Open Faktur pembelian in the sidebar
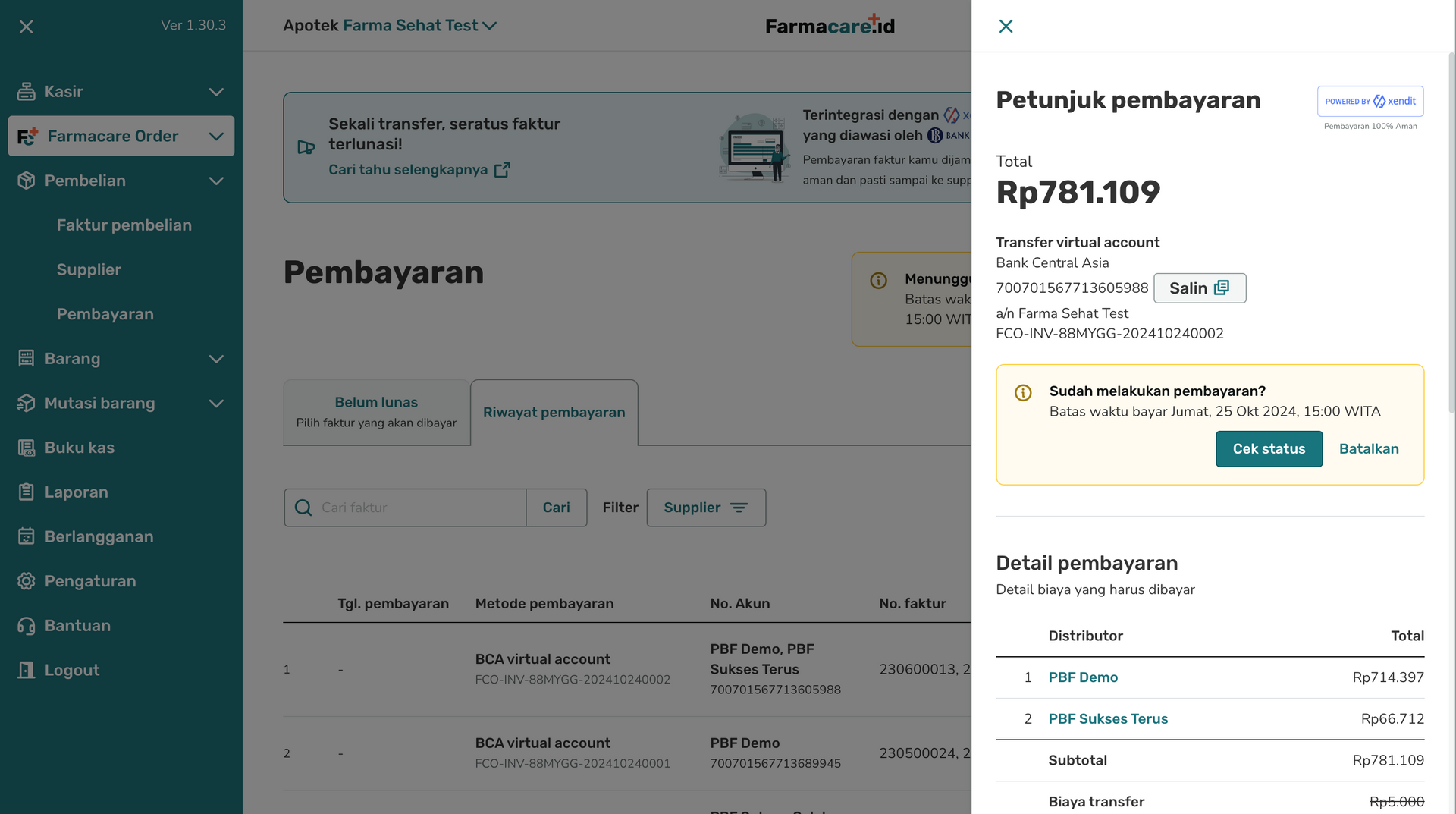Viewport: 1456px width, 814px height. click(x=124, y=225)
